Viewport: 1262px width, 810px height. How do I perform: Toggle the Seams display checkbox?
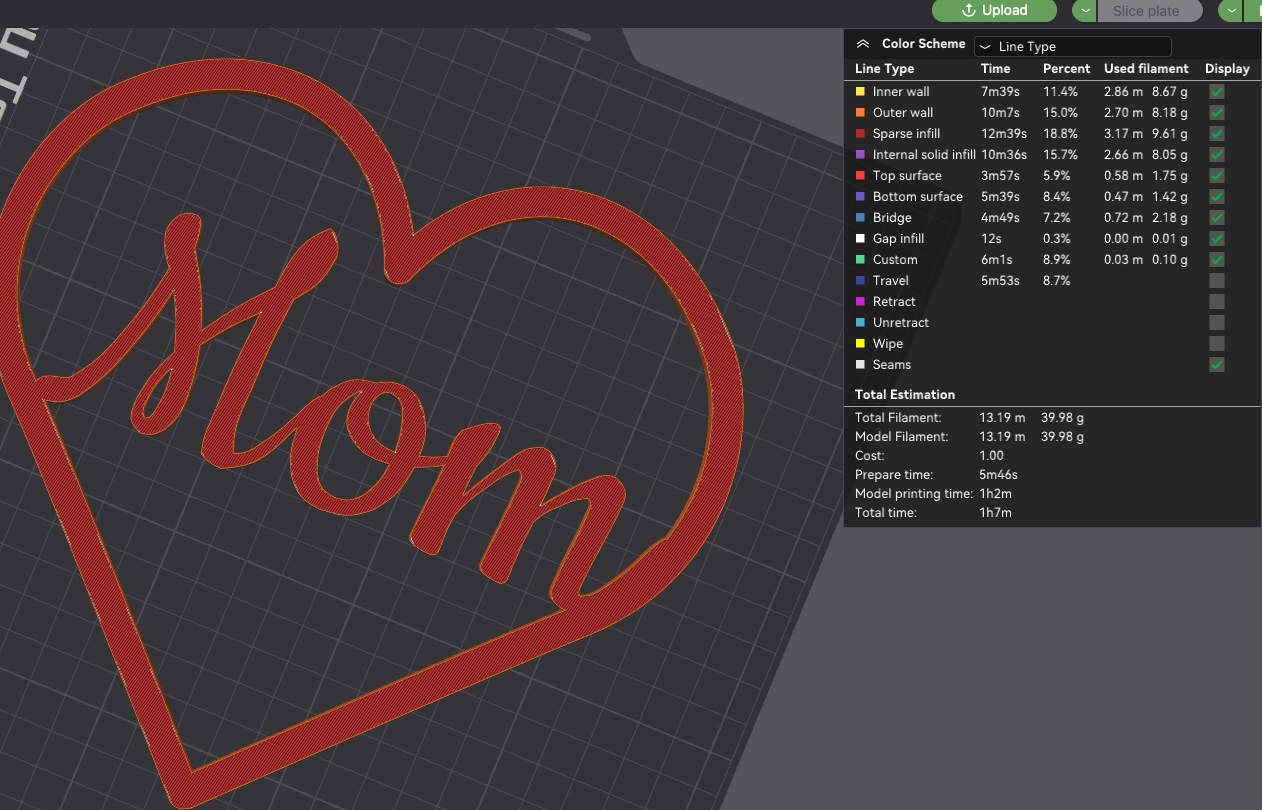click(x=1217, y=364)
